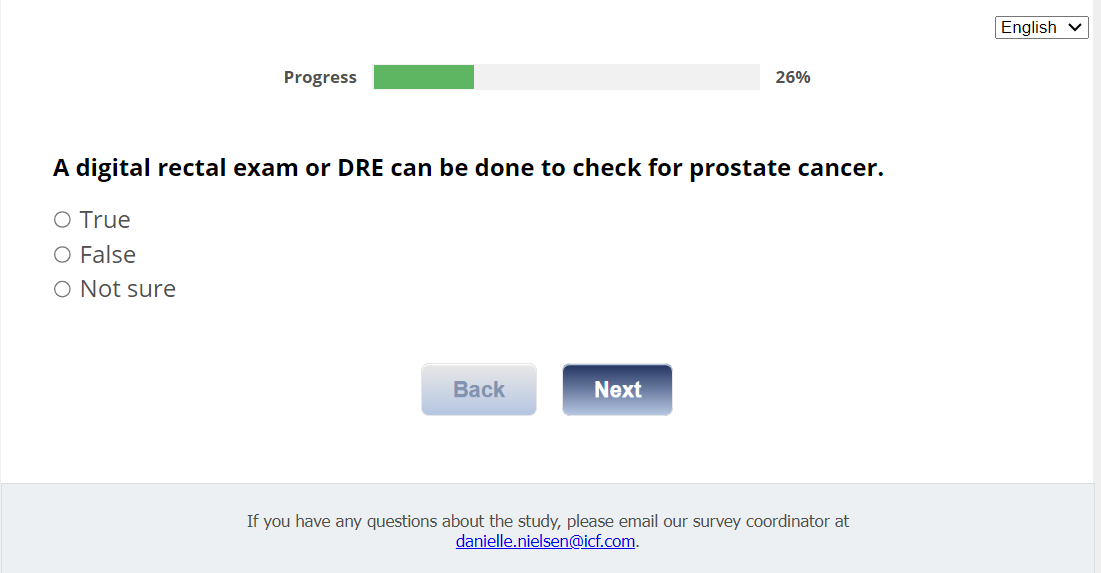This screenshot has width=1101, height=573.
Task: Select the False radio button
Action: point(62,255)
